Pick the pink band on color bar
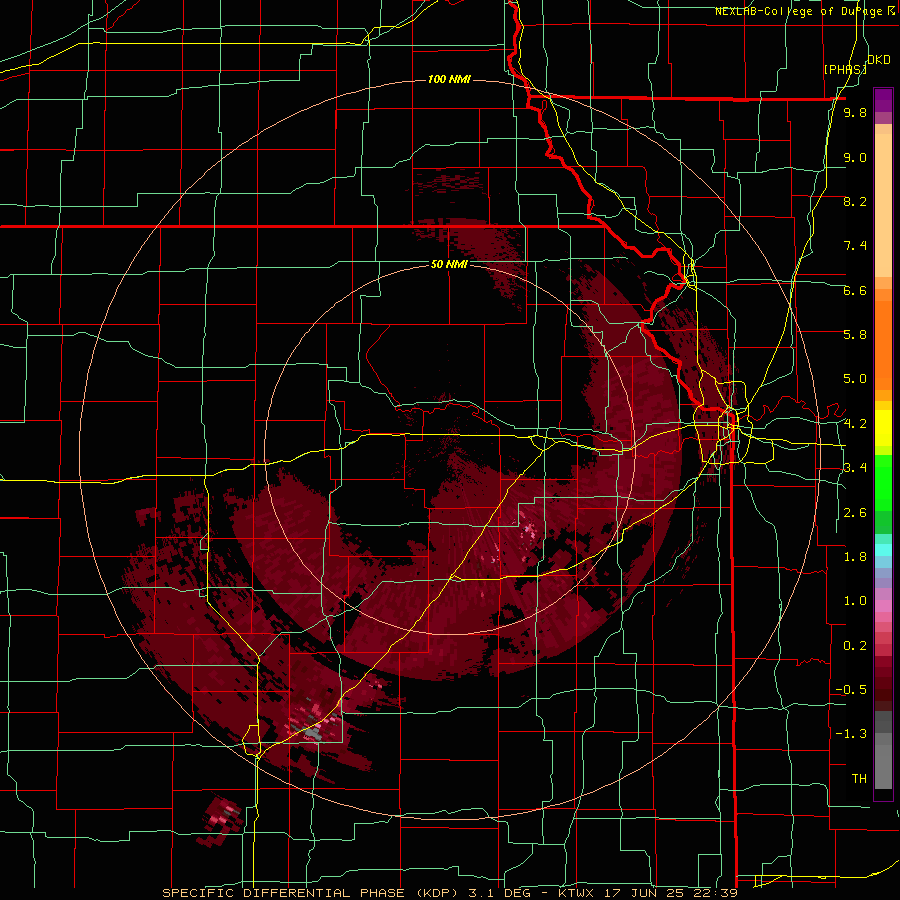This screenshot has width=900, height=900. click(883, 606)
